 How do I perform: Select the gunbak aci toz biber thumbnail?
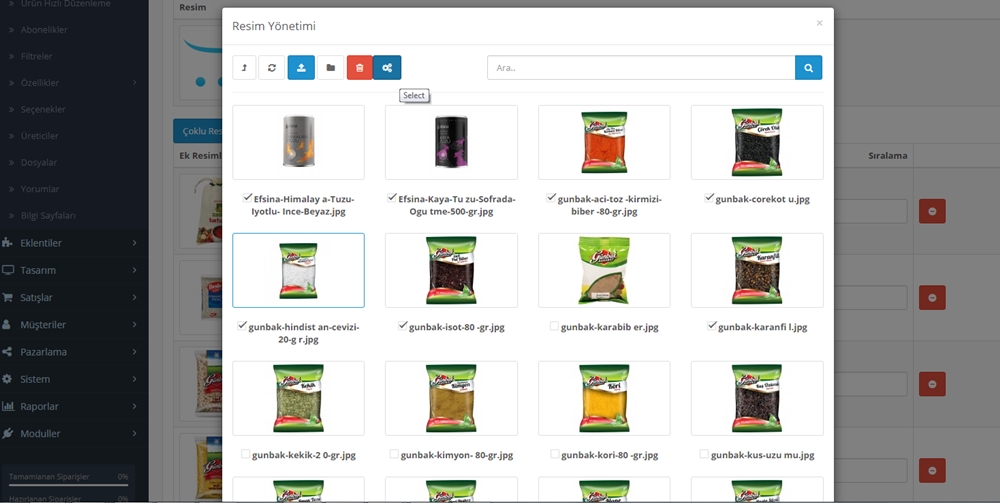[x=604, y=142]
